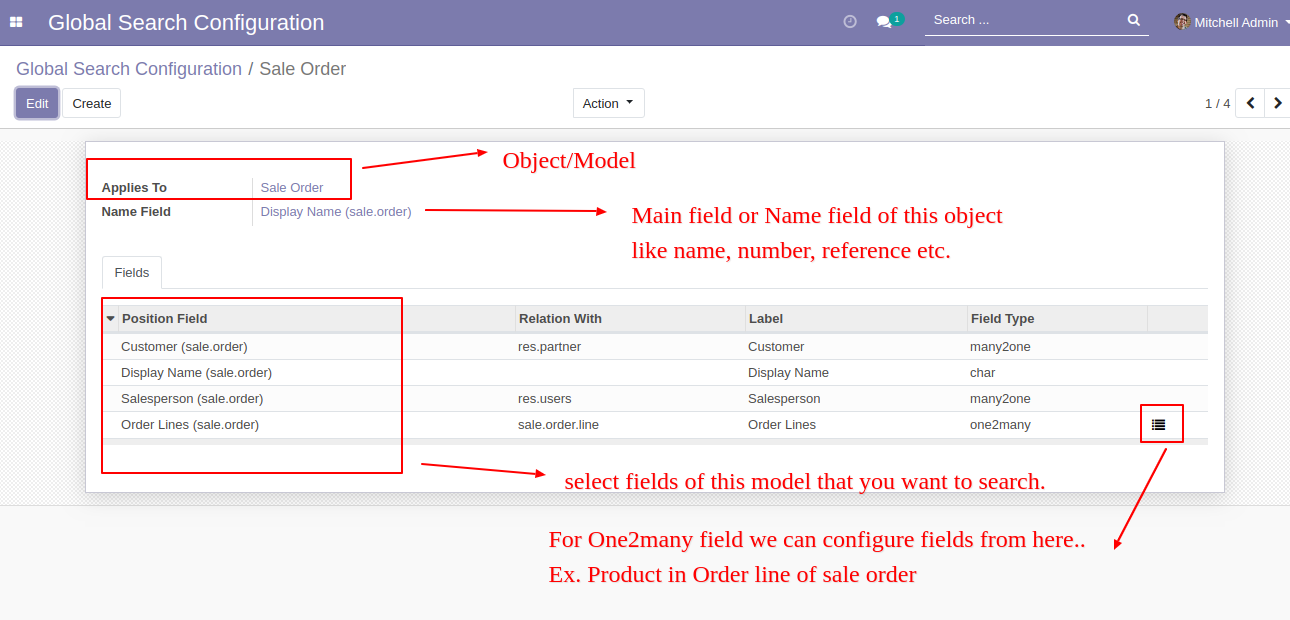Image resolution: width=1290 pixels, height=620 pixels.
Task: Open Mitchell Admin user menu
Action: click(x=1236, y=22)
